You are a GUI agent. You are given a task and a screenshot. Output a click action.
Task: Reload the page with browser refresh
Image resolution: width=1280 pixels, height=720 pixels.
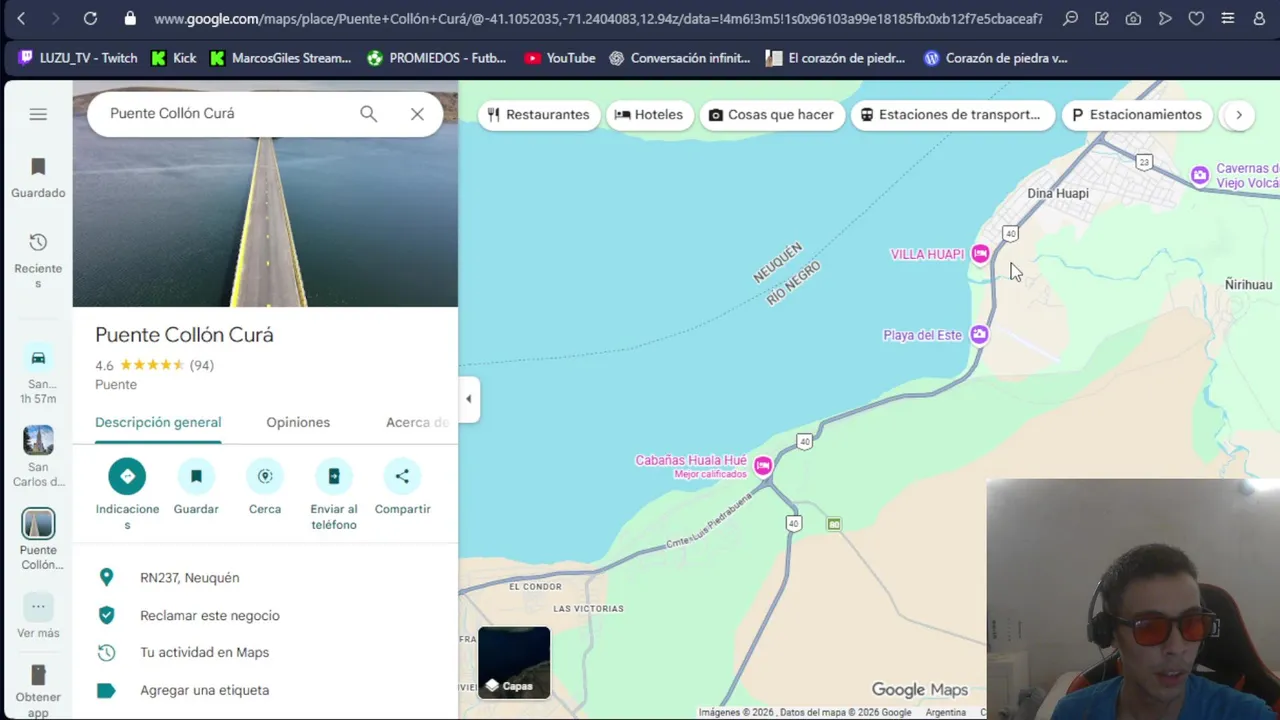tap(90, 18)
